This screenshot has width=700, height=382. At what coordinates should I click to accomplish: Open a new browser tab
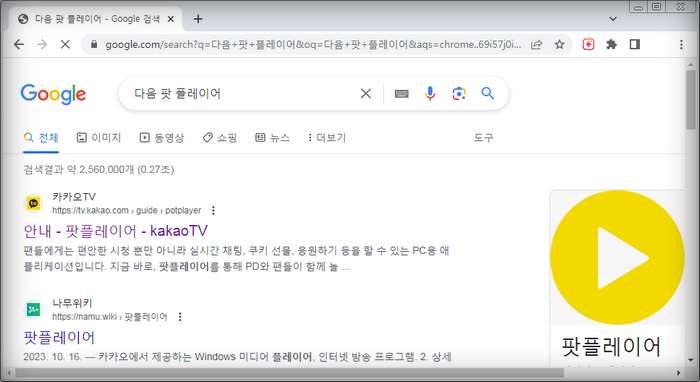pos(198,19)
